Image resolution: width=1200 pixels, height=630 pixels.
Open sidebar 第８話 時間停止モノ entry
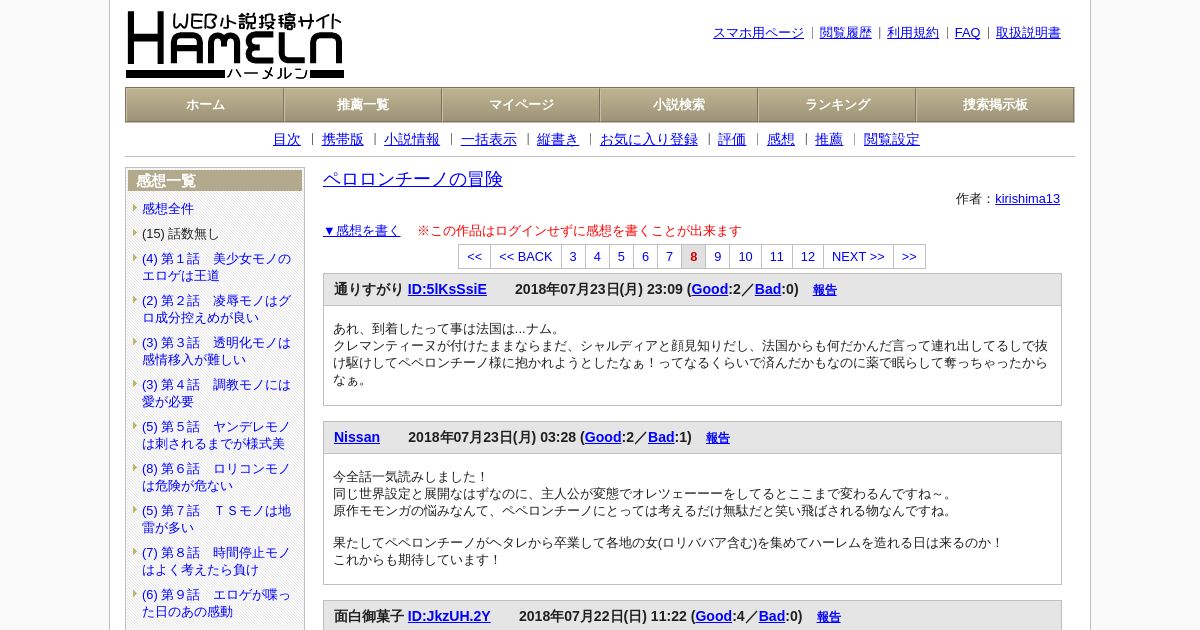click(216, 561)
